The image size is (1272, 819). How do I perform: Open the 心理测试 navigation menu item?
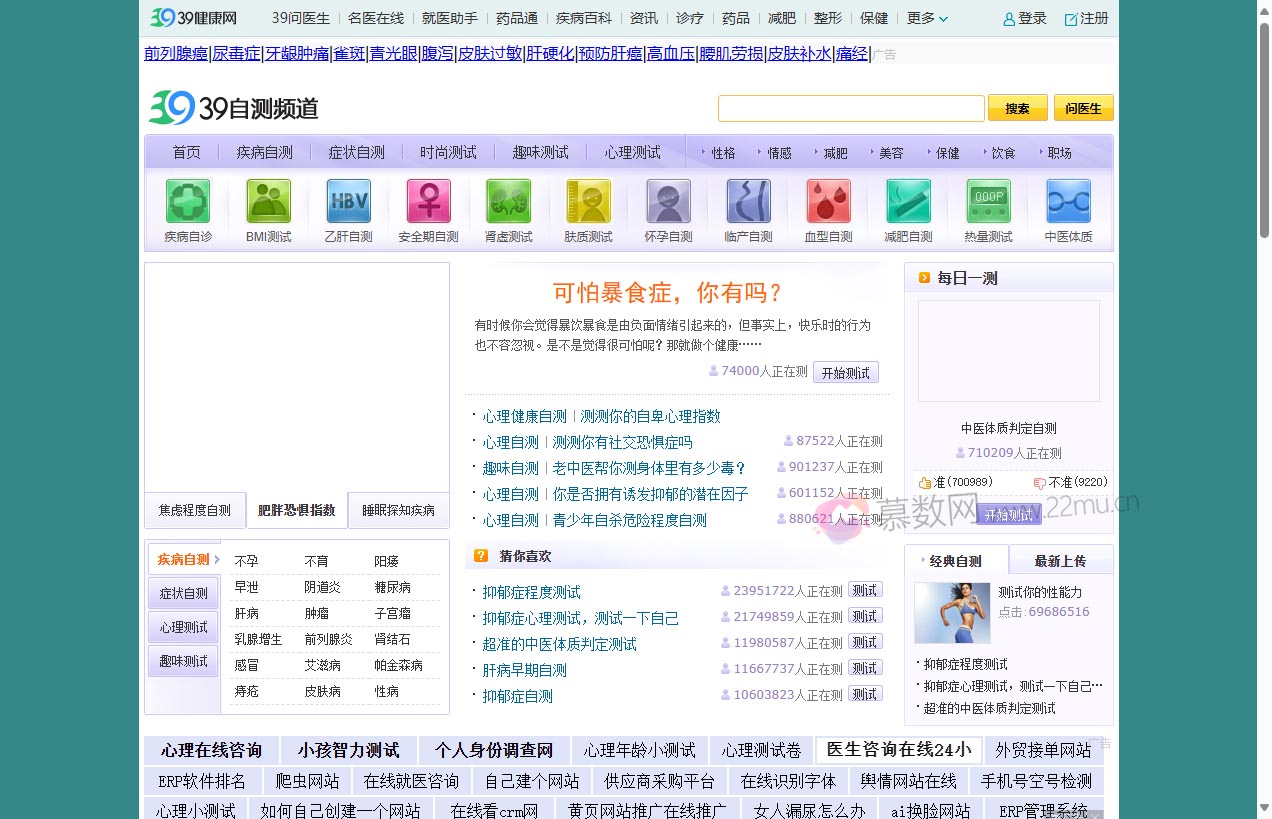pyautogui.click(x=631, y=152)
